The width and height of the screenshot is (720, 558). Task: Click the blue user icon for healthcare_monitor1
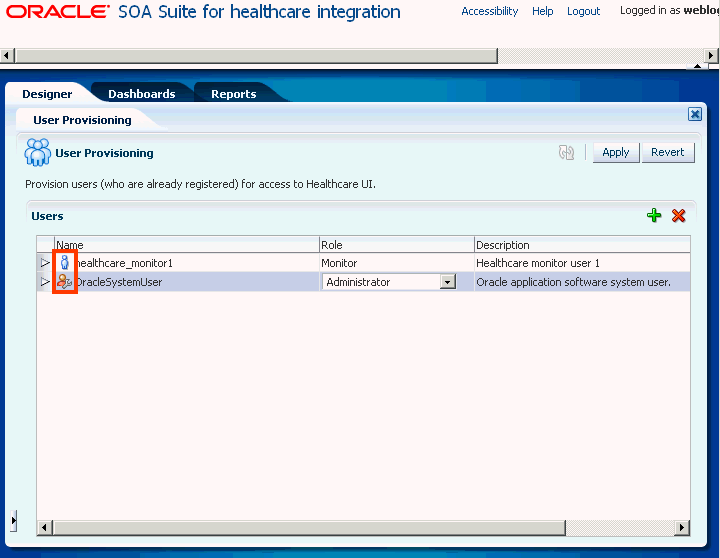[x=65, y=262]
